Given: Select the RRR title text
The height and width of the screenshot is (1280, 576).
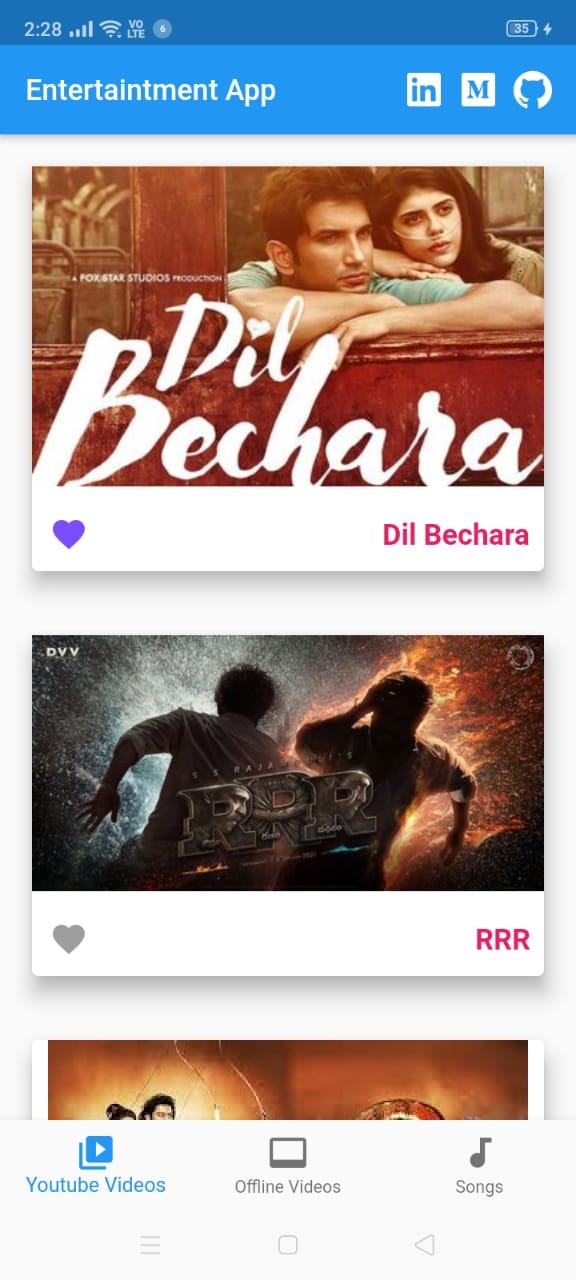Looking at the screenshot, I should pos(503,940).
